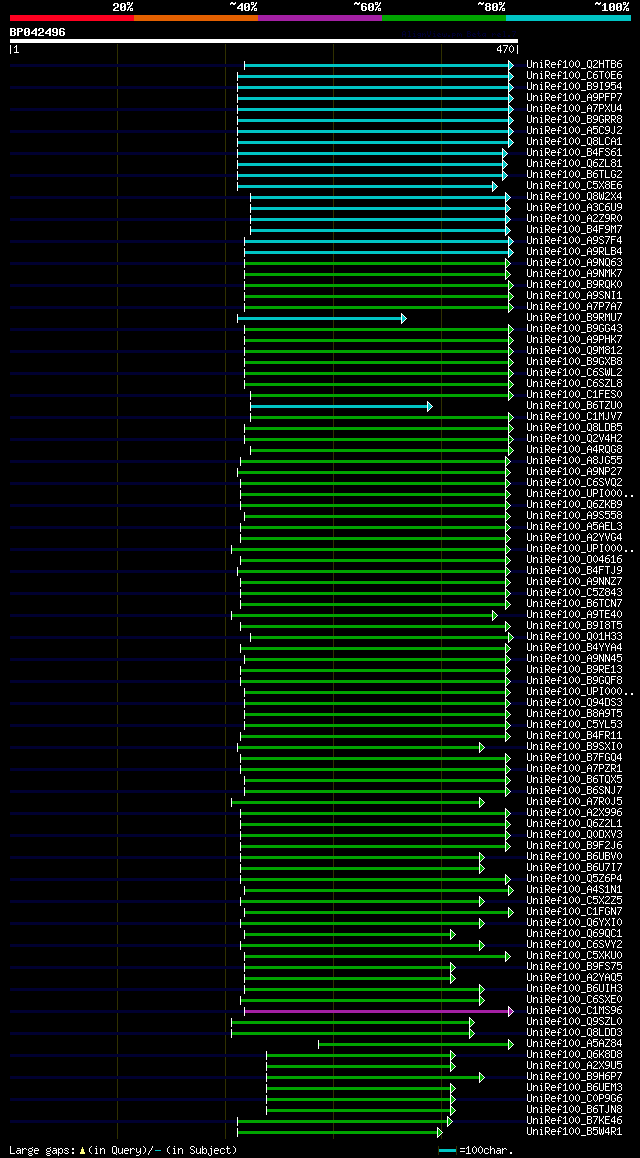Select the UniRef100_B9SXI0 label
This screenshot has width=640, height=1158.
(574, 747)
